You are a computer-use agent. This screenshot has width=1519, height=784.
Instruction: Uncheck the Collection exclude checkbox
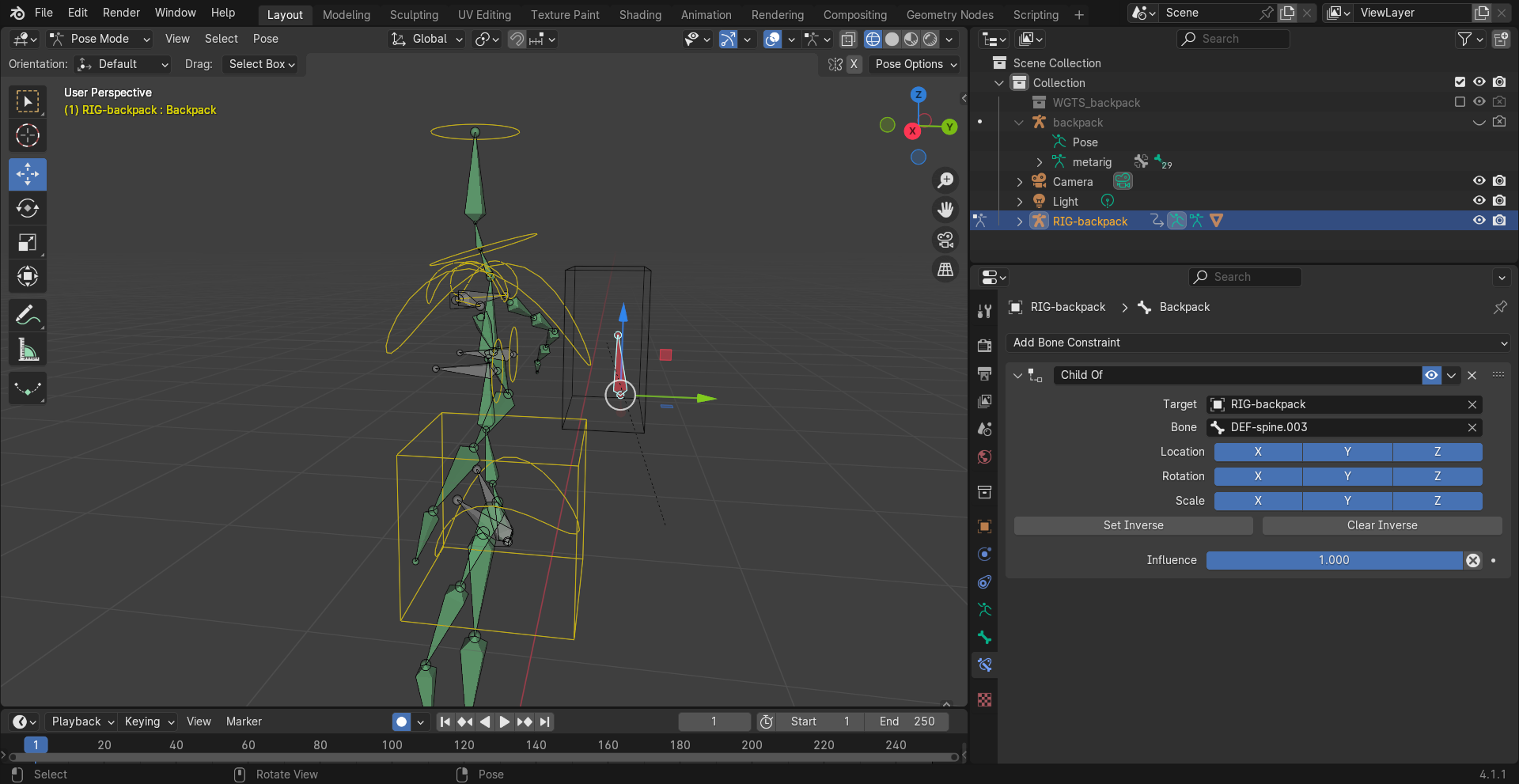[1460, 82]
